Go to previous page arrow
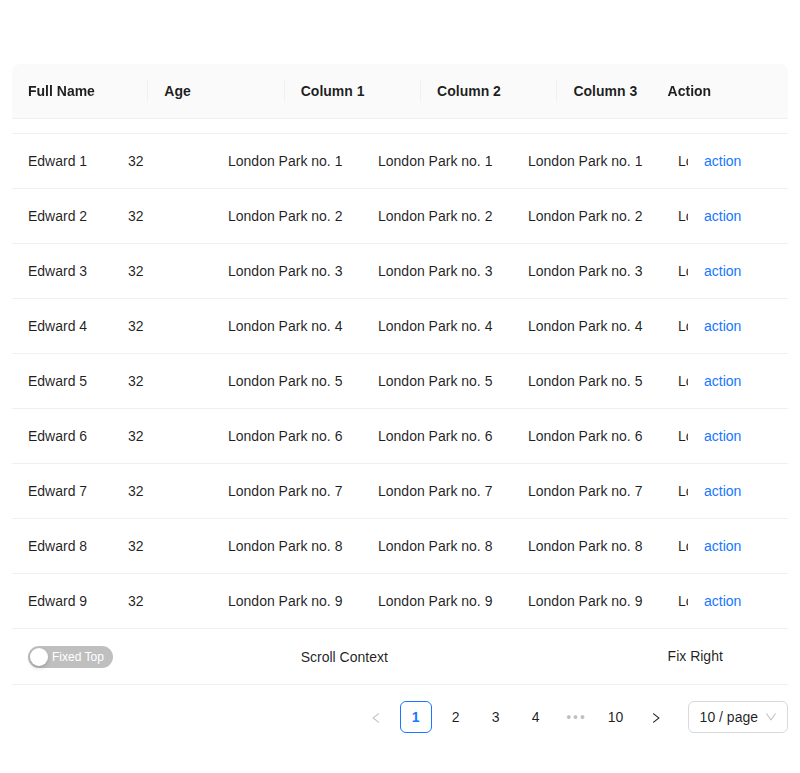The height and width of the screenshot is (773, 800). pos(376,717)
